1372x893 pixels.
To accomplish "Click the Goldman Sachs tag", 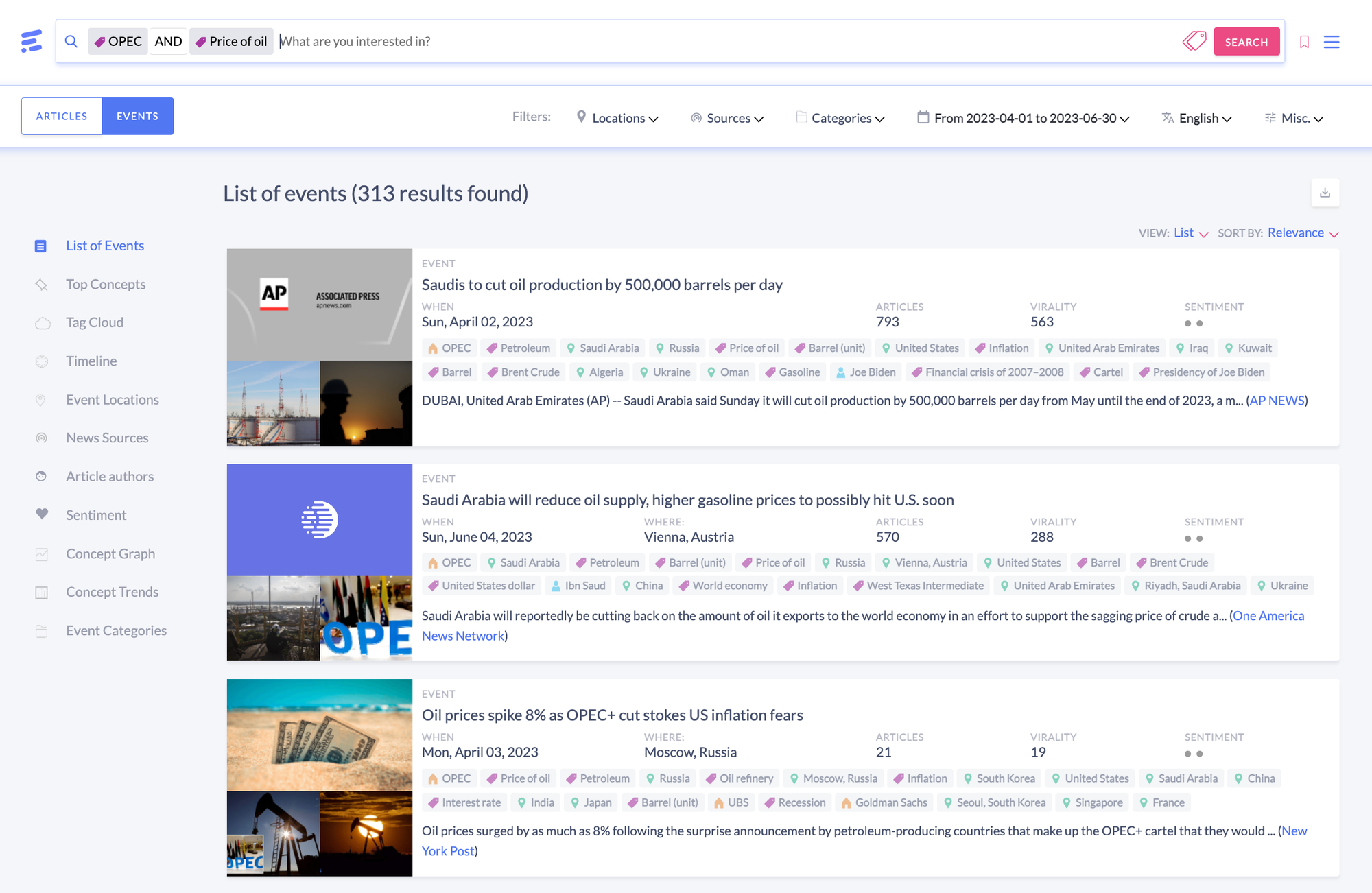I will point(884,802).
